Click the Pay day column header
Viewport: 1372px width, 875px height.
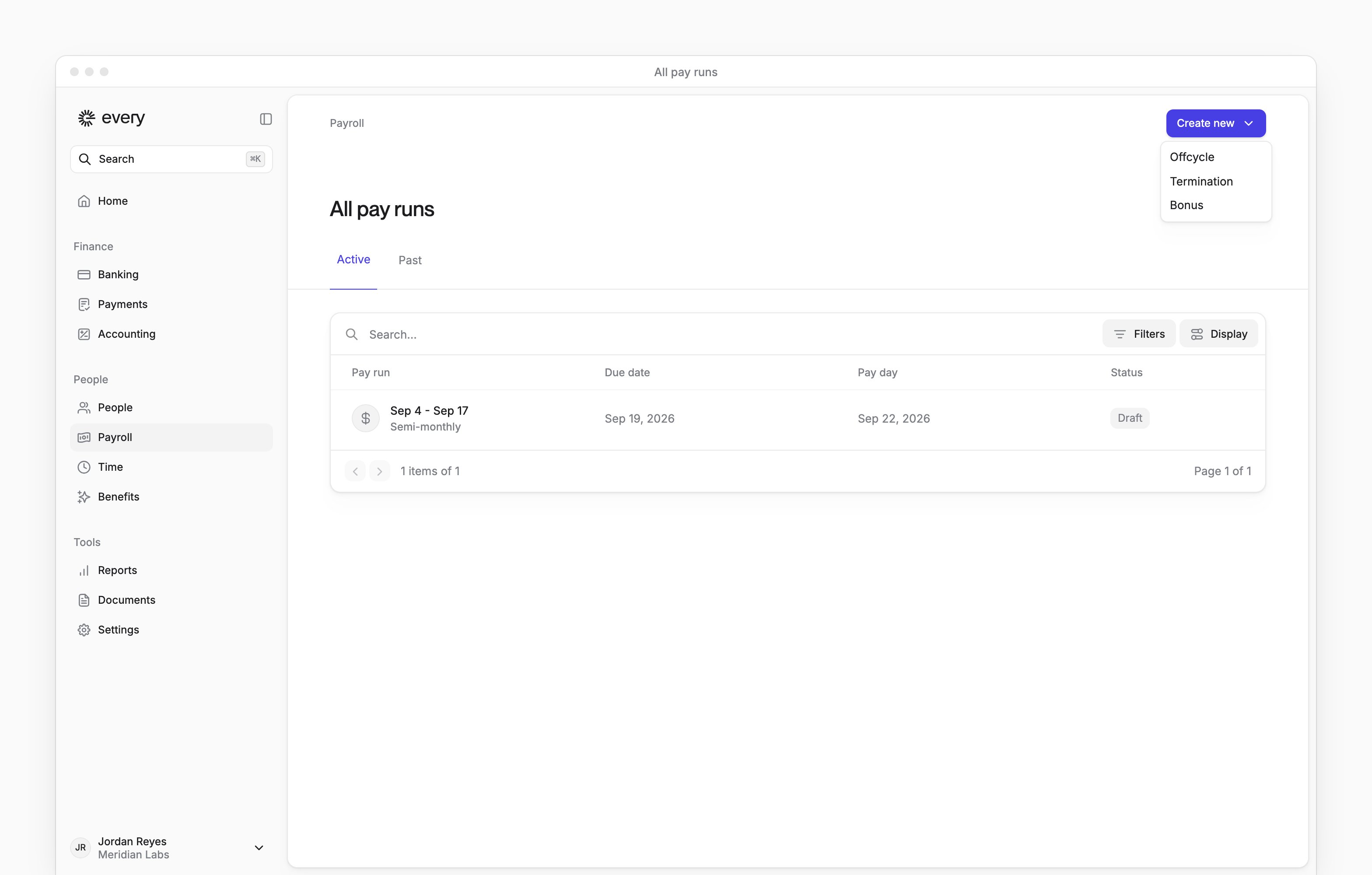[878, 373]
